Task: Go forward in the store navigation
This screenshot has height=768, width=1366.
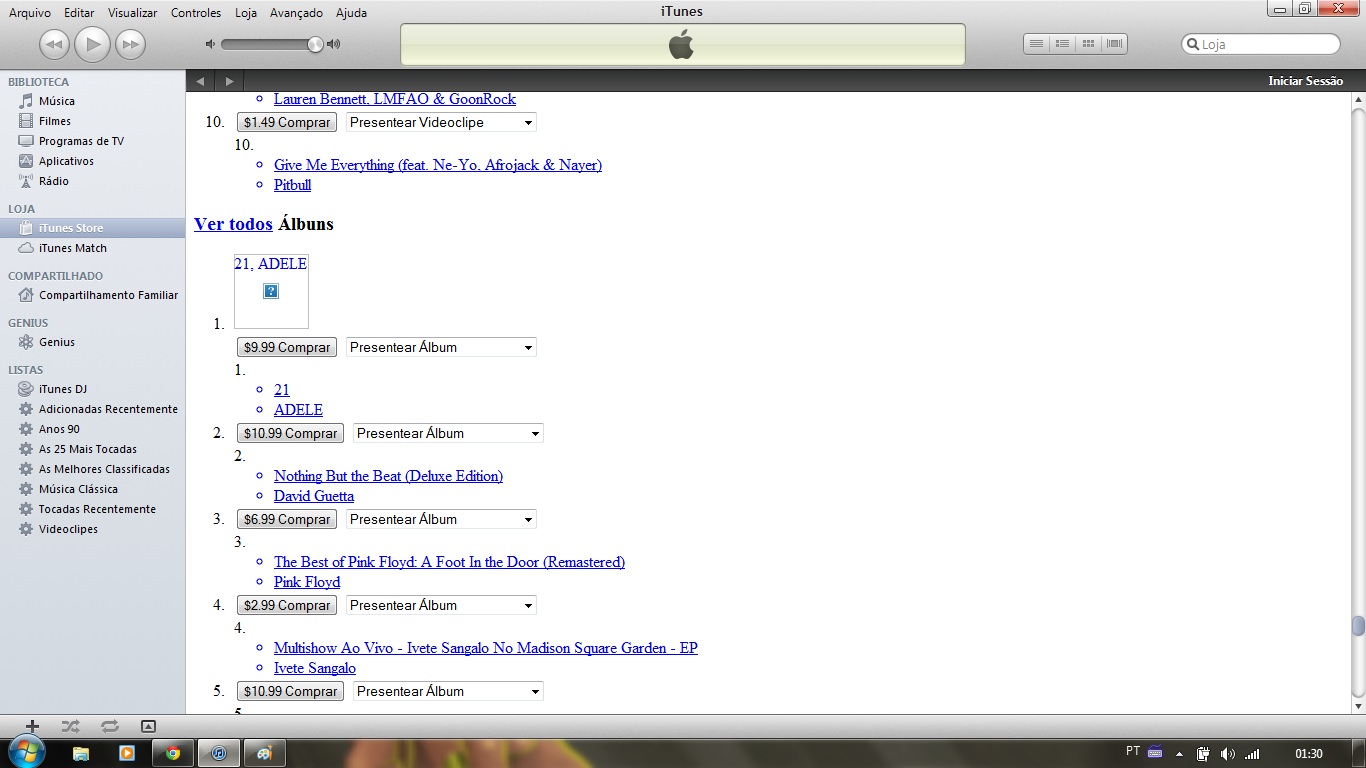Action: 229,81
